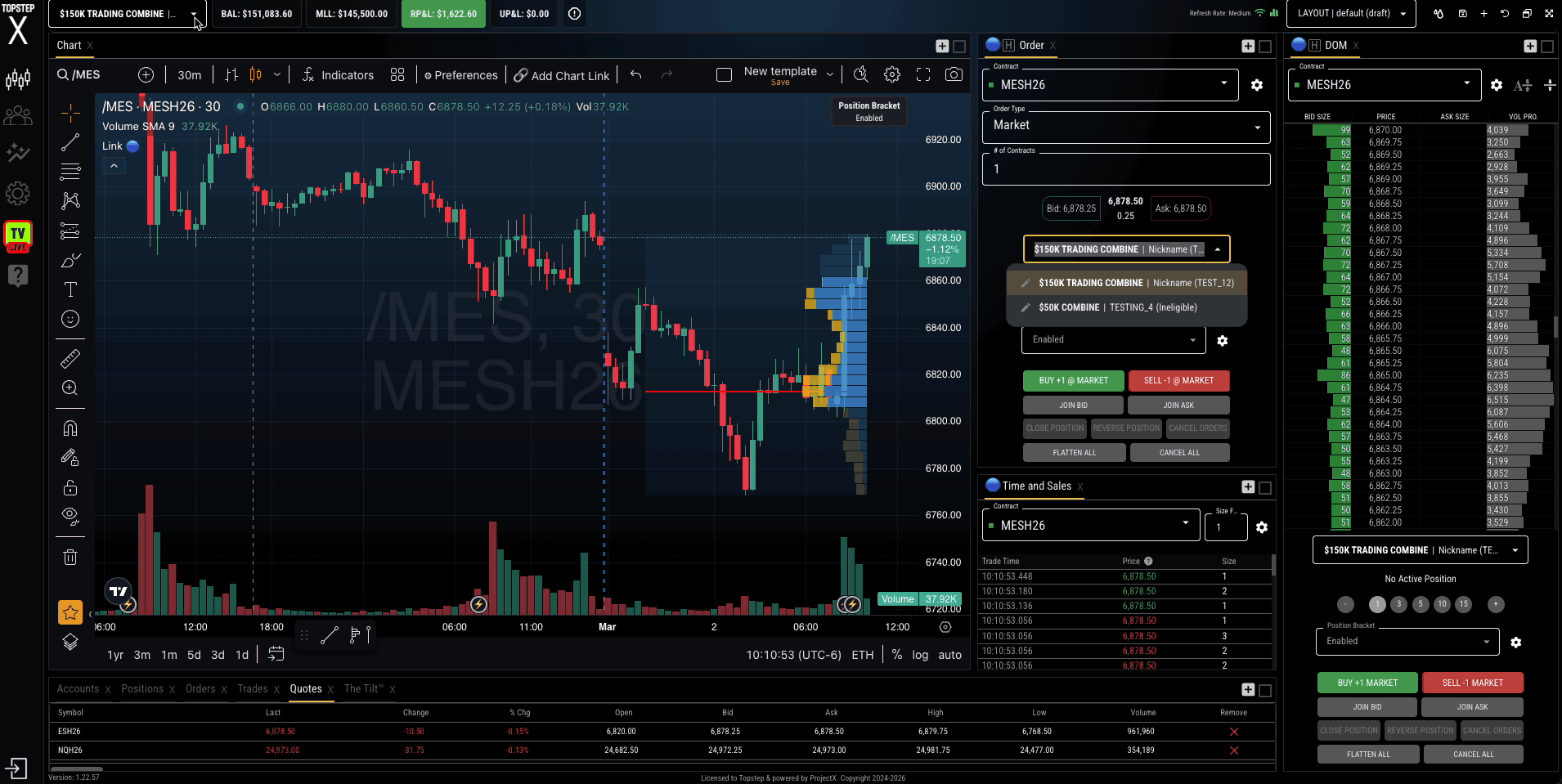Toggle the lock drawings icon
Image resolution: width=1562 pixels, height=784 pixels.
[70, 488]
